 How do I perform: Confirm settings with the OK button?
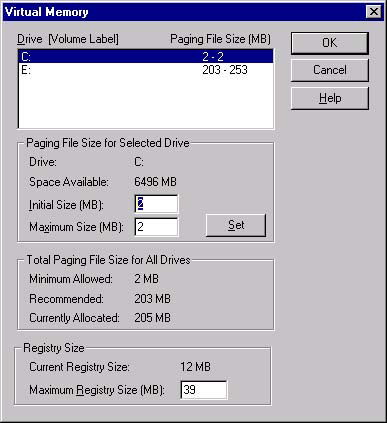tap(330, 43)
